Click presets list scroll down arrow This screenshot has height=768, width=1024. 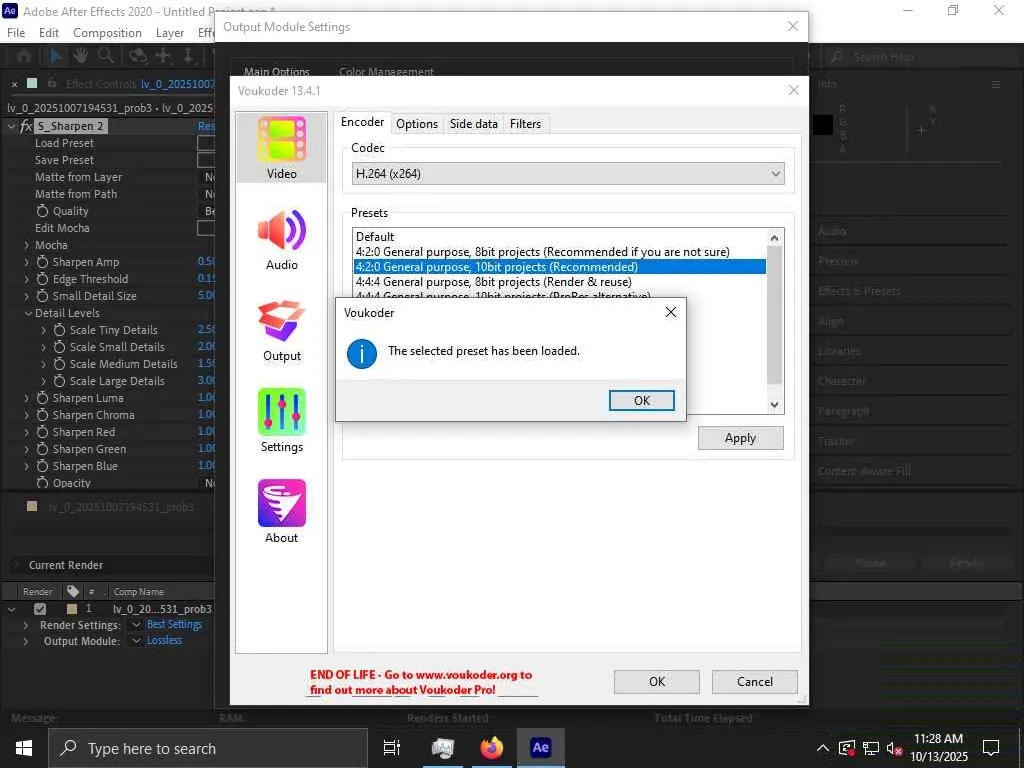(x=775, y=404)
